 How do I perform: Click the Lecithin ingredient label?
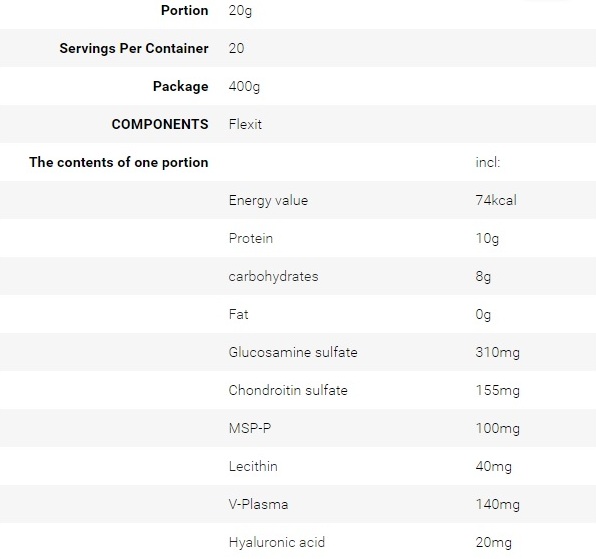tap(253, 466)
